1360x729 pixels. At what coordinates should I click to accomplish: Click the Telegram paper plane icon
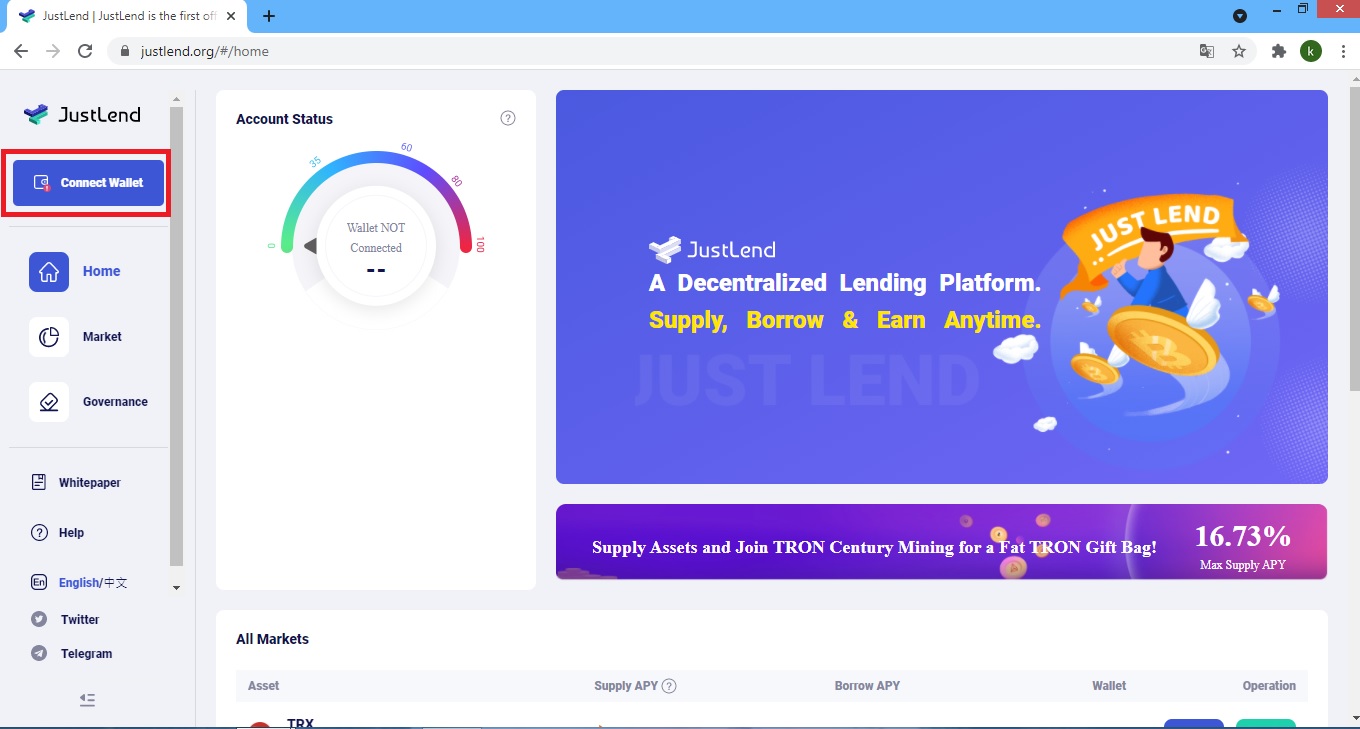[x=39, y=654]
